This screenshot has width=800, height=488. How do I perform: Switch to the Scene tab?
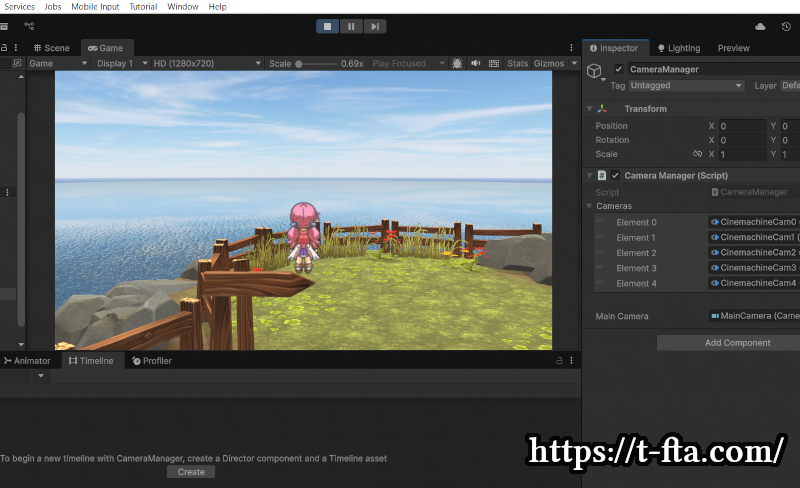(52, 48)
